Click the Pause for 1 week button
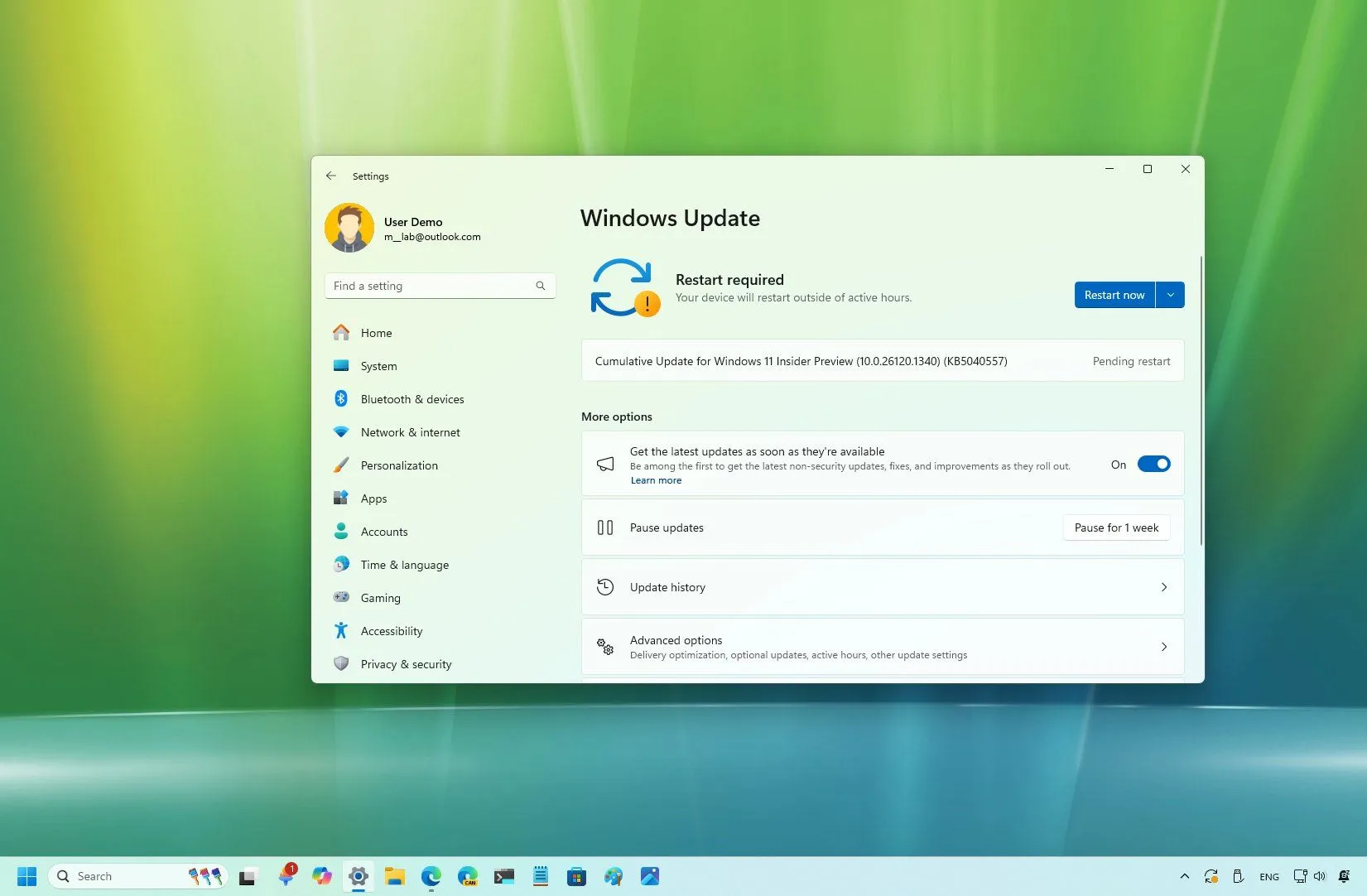Image resolution: width=1367 pixels, height=896 pixels. (x=1115, y=527)
